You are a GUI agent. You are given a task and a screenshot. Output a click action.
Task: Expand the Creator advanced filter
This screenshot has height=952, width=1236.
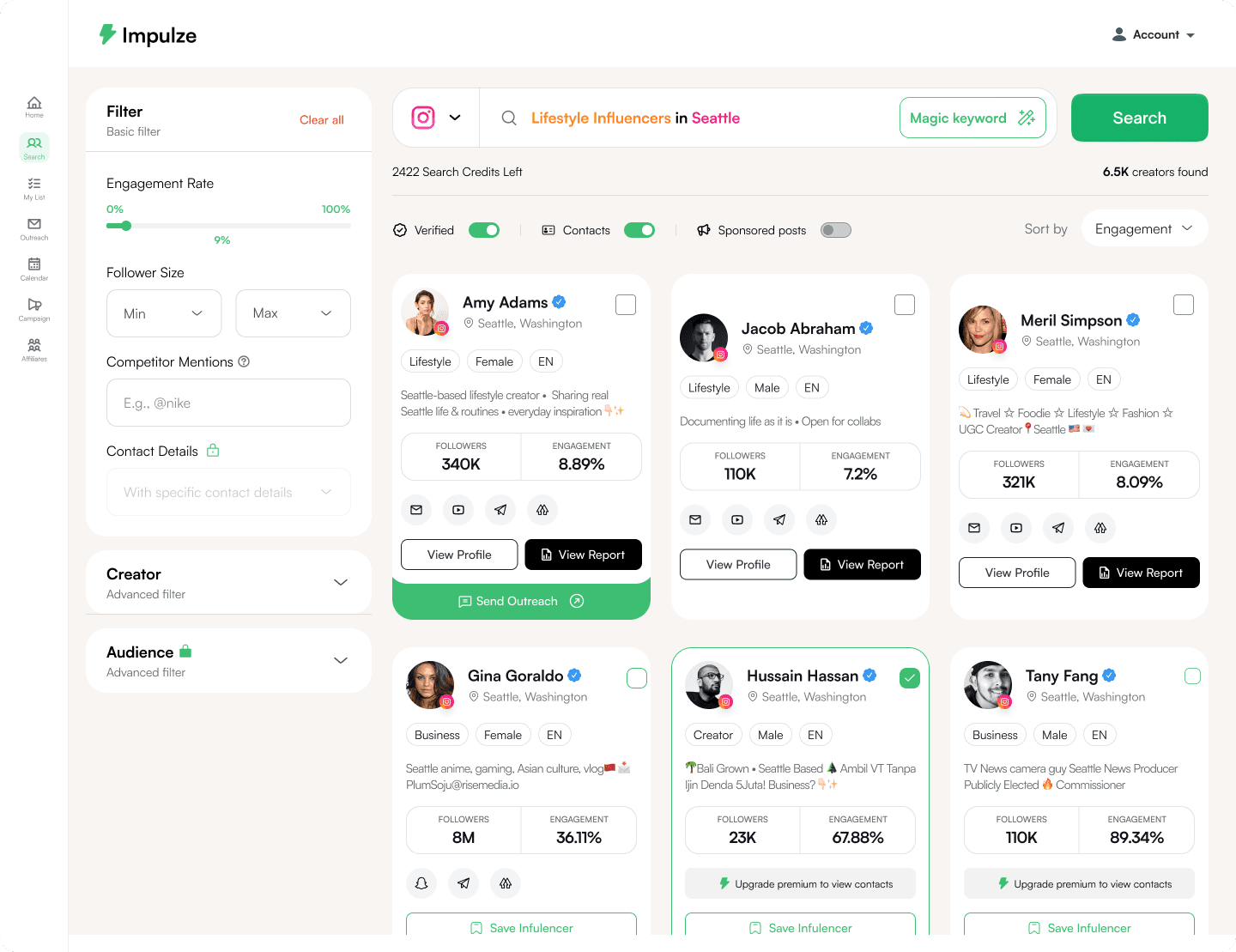click(228, 582)
